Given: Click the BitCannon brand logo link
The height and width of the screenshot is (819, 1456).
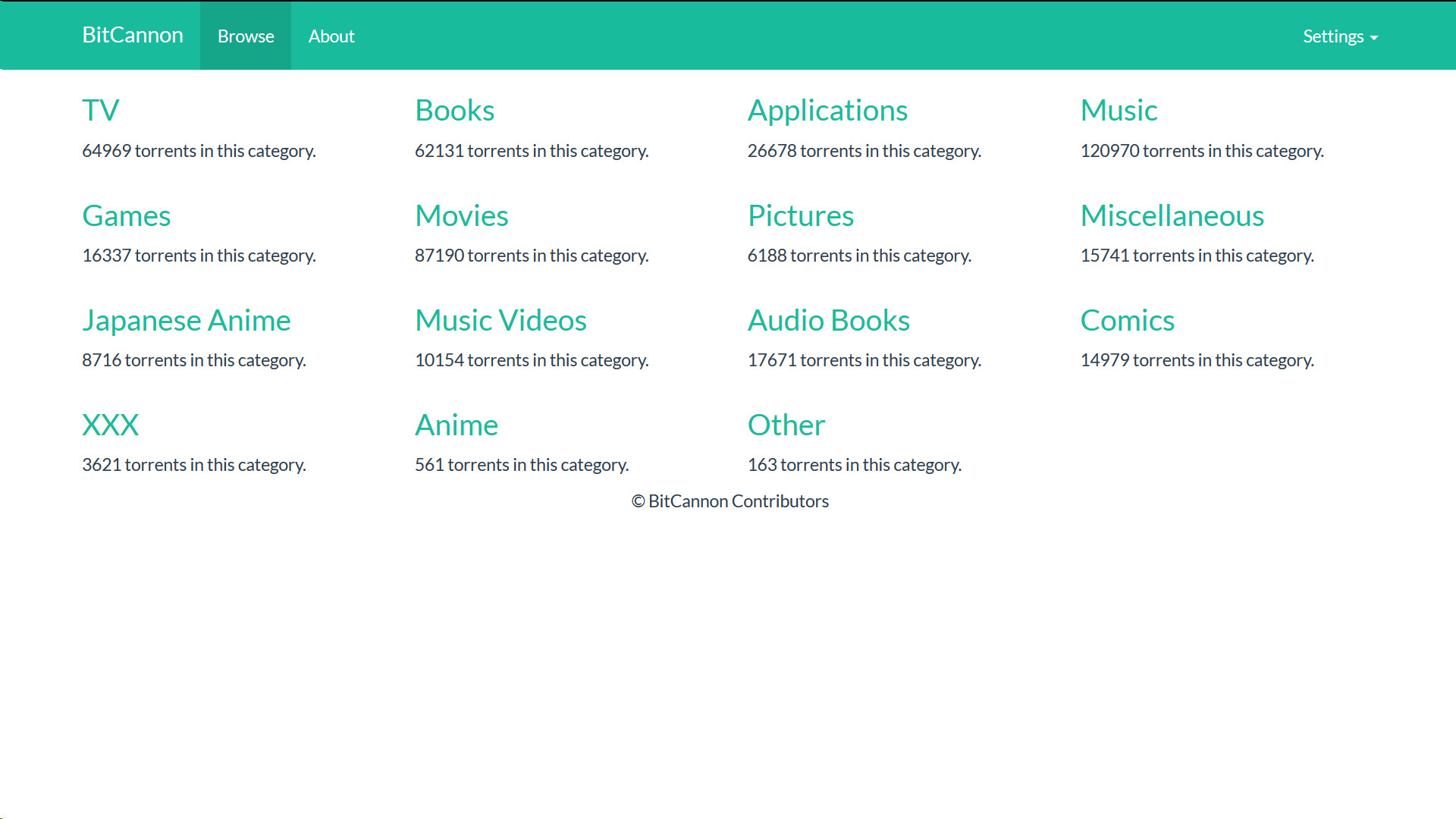Looking at the screenshot, I should (133, 35).
